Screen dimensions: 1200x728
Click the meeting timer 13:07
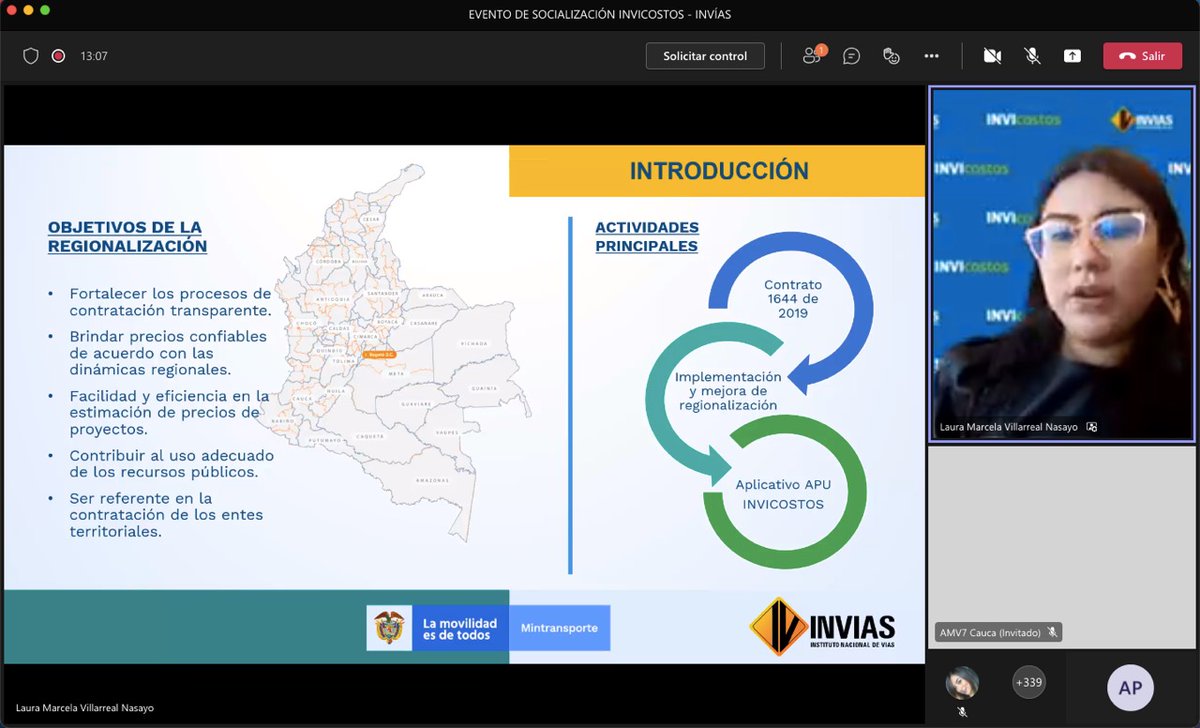(94, 56)
